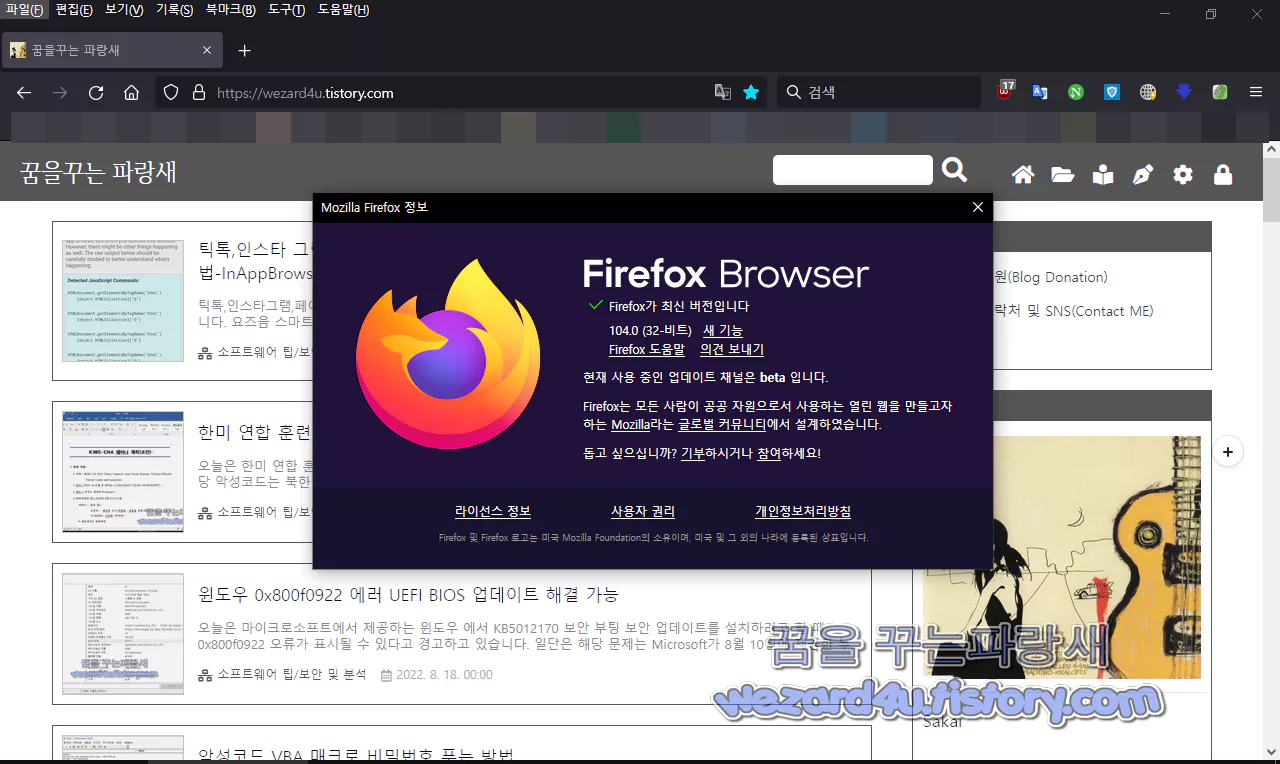Close the 꿈을꾸는 파랑새 tab
Screen dimensions: 1280x764
pos(207,50)
